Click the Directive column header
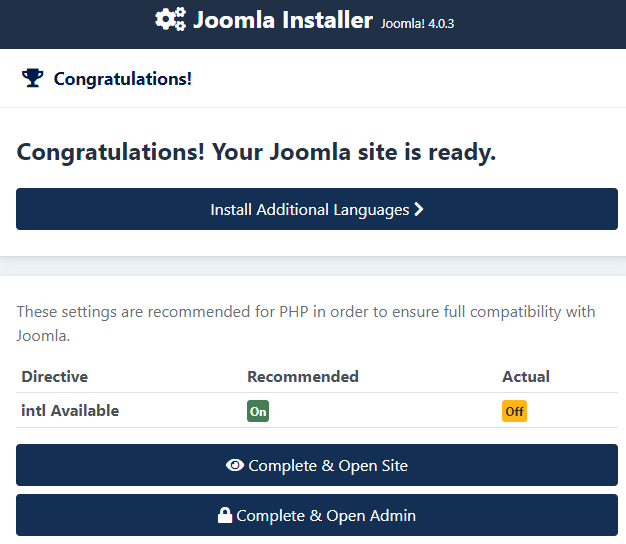 pos(55,377)
